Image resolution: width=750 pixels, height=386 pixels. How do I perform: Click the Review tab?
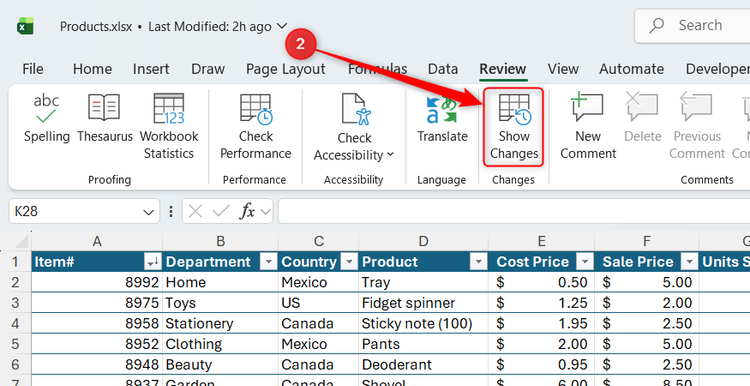pos(503,69)
